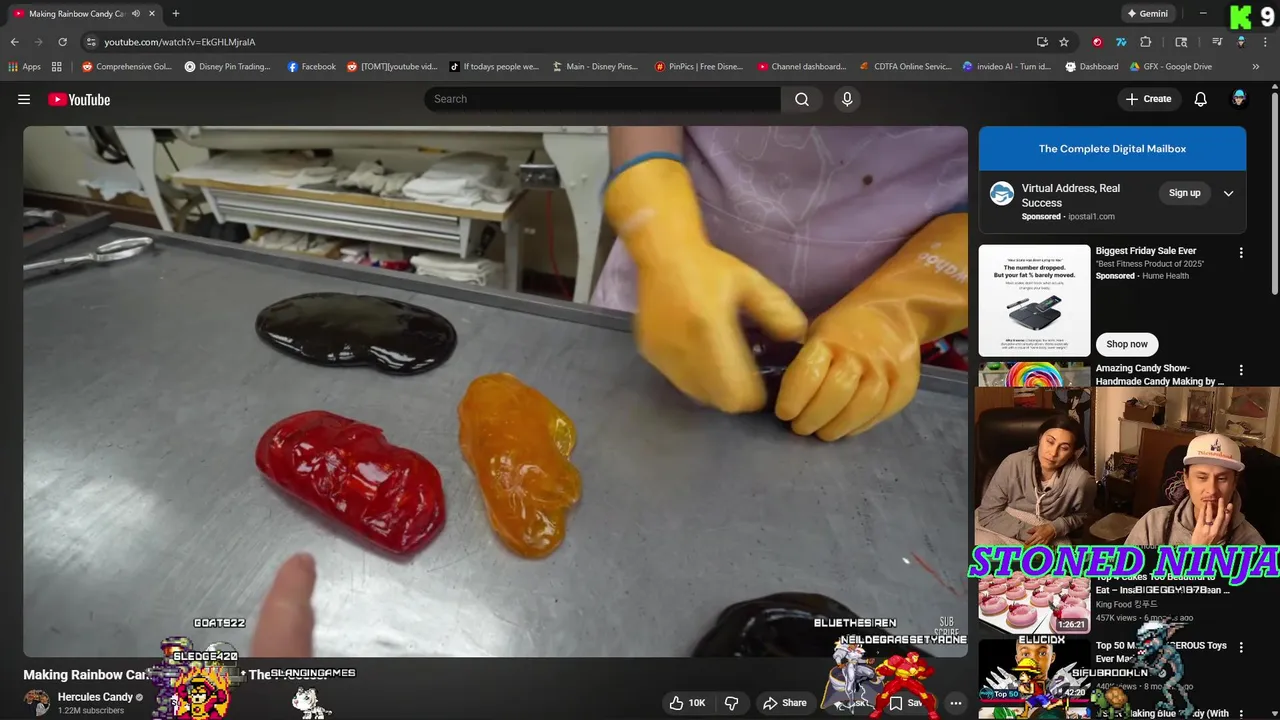The width and height of the screenshot is (1280, 720).
Task: Open The Complete Digital Mailbox banner
Action: coord(1112,149)
